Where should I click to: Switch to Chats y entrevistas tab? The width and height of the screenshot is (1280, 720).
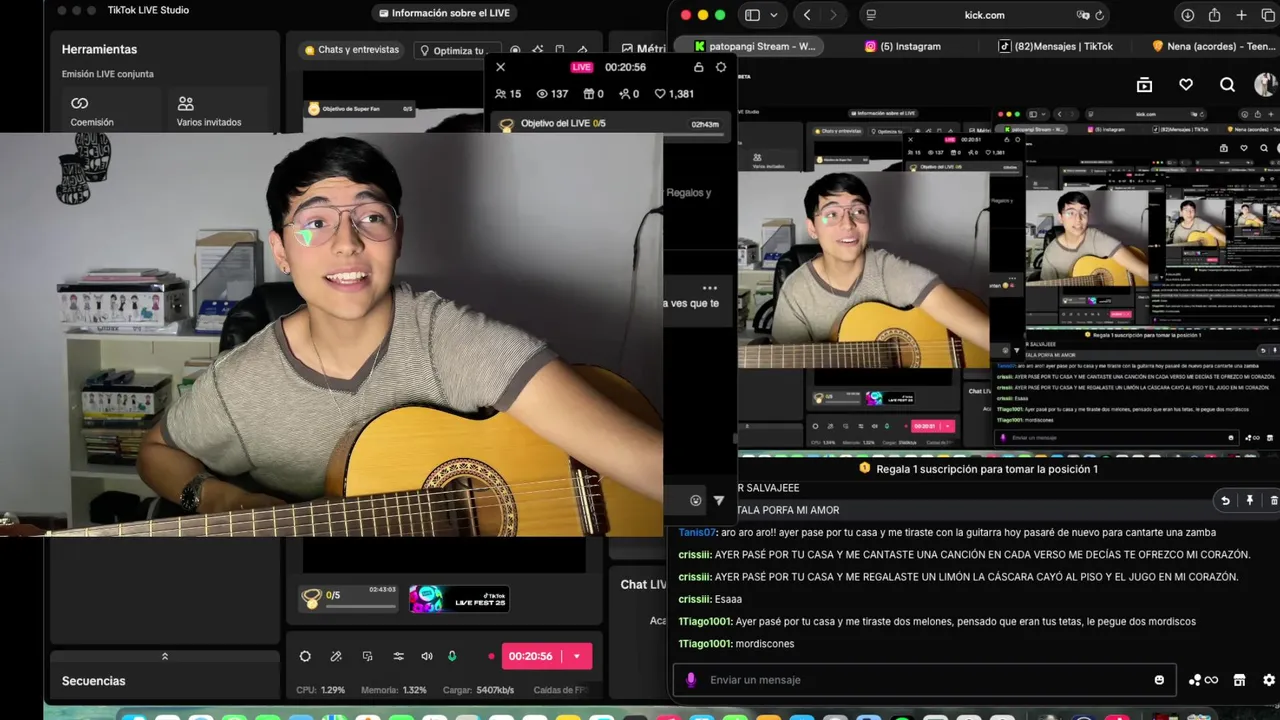tap(352, 50)
